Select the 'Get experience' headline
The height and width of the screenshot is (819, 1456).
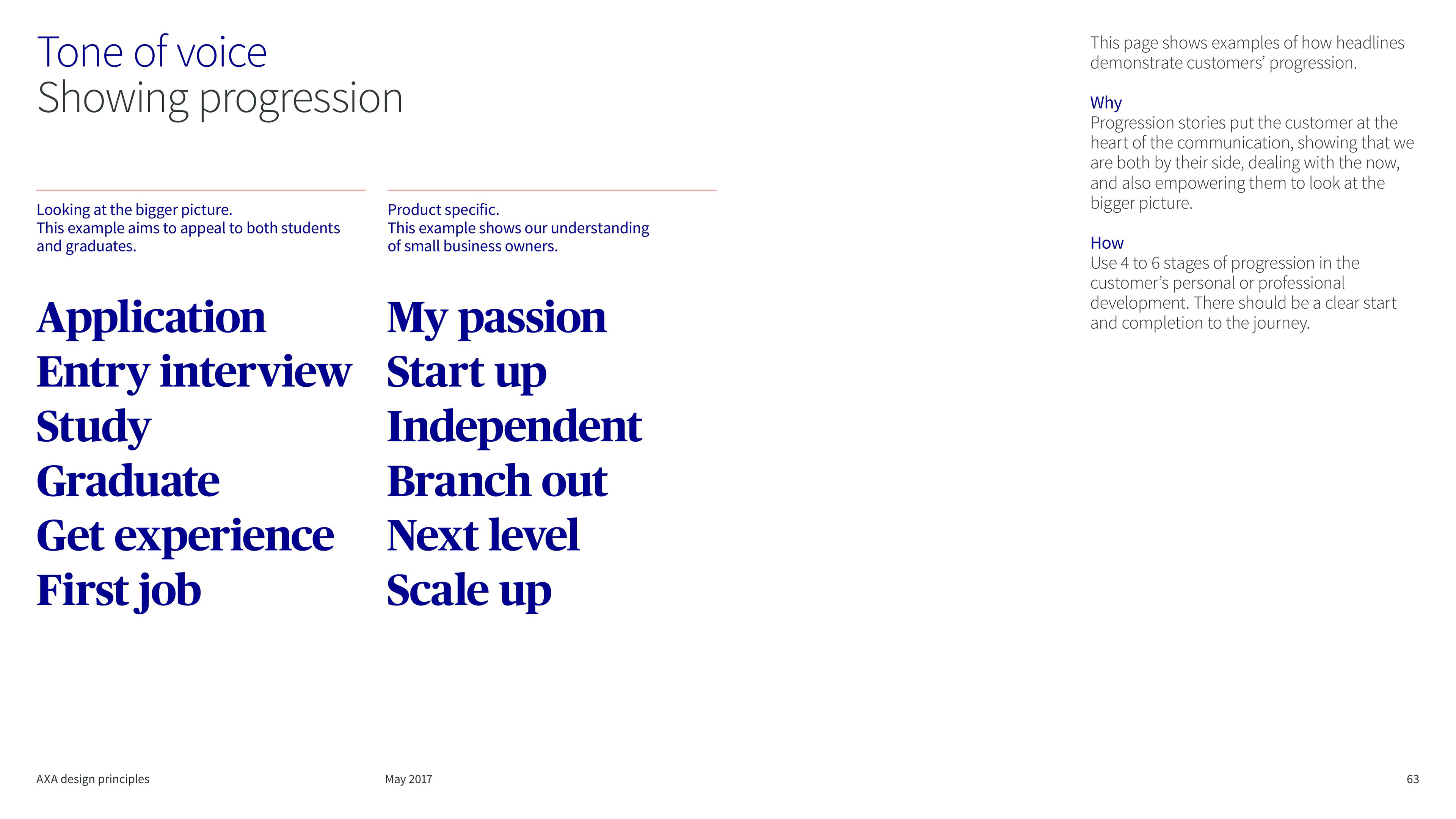click(x=185, y=535)
